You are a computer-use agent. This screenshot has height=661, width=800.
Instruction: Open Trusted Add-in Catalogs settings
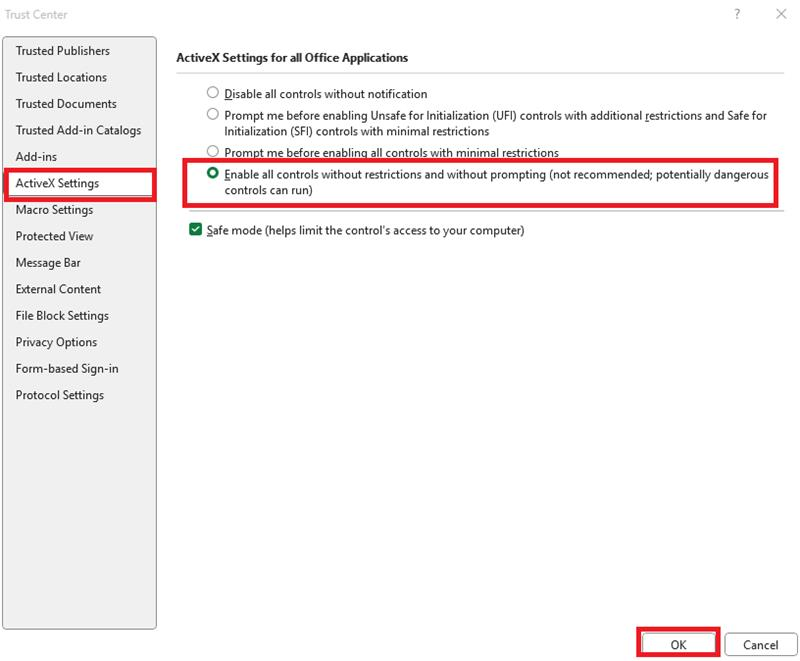(77, 130)
